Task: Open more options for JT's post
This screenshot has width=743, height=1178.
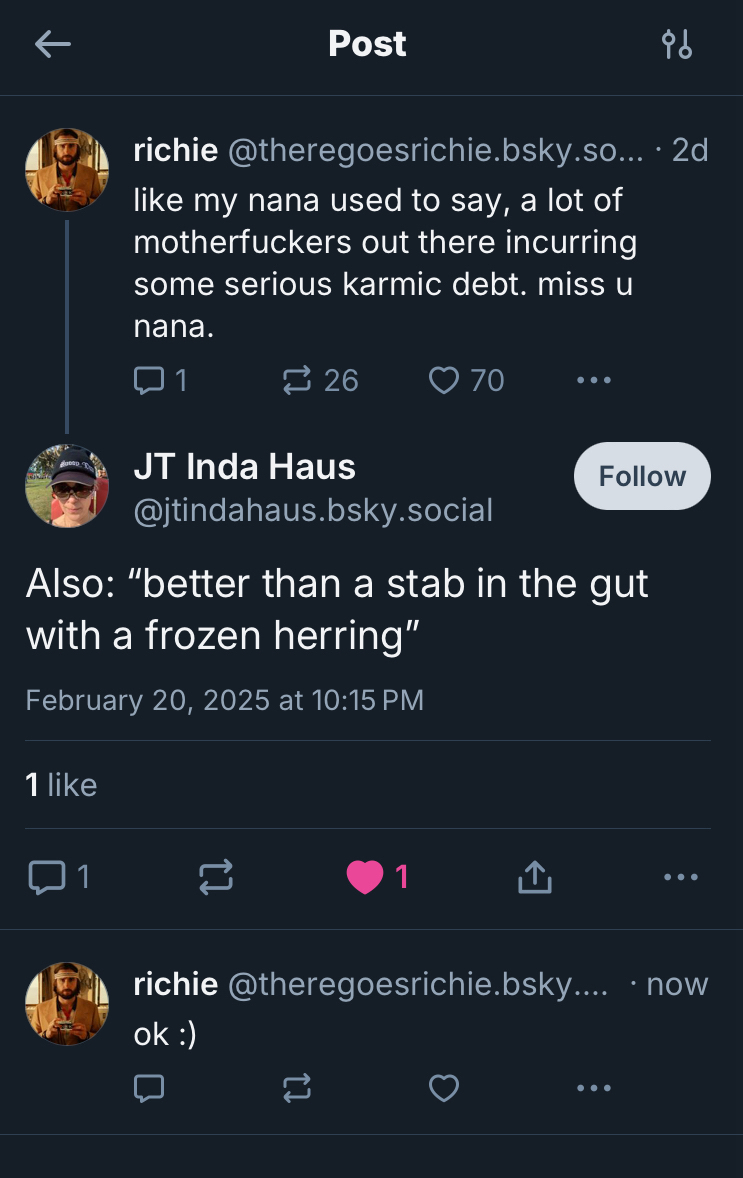Action: point(681,877)
